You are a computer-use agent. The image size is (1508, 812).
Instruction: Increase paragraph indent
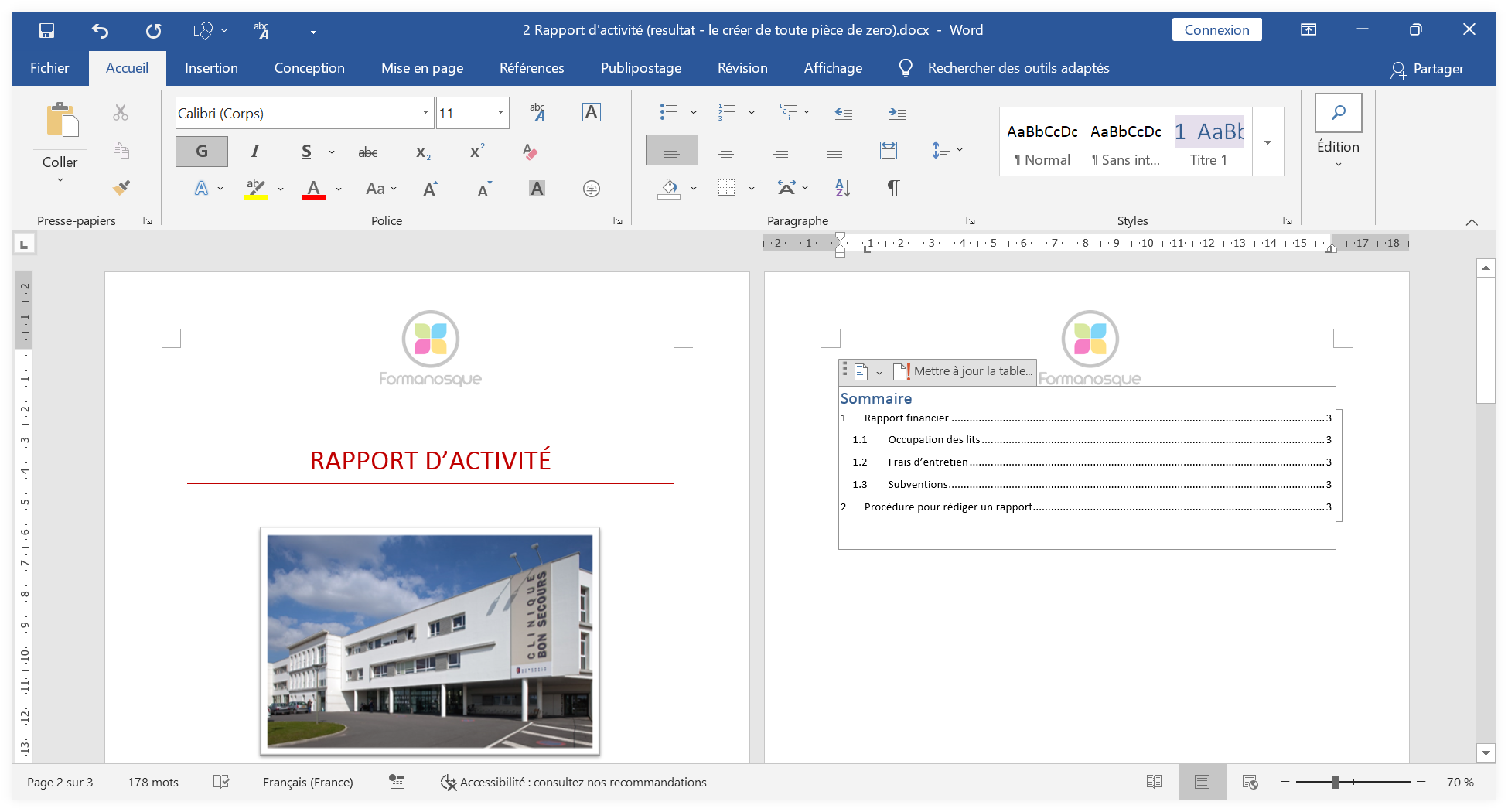point(897,112)
